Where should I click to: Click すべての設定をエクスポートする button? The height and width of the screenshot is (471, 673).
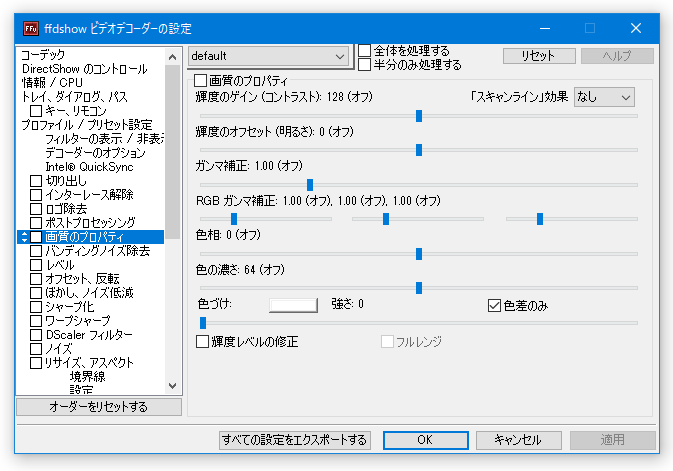pos(294,440)
